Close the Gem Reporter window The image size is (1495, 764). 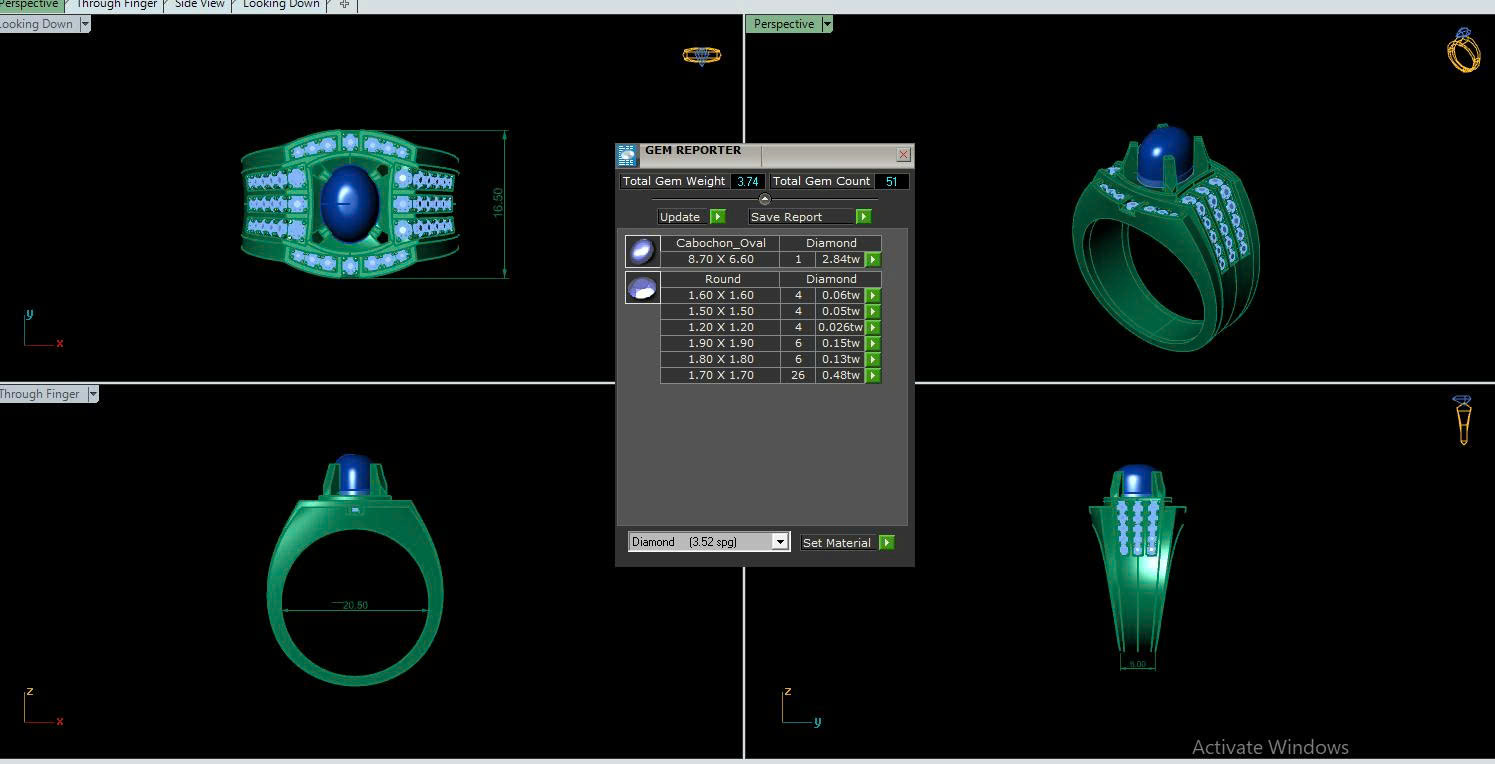[x=903, y=155]
